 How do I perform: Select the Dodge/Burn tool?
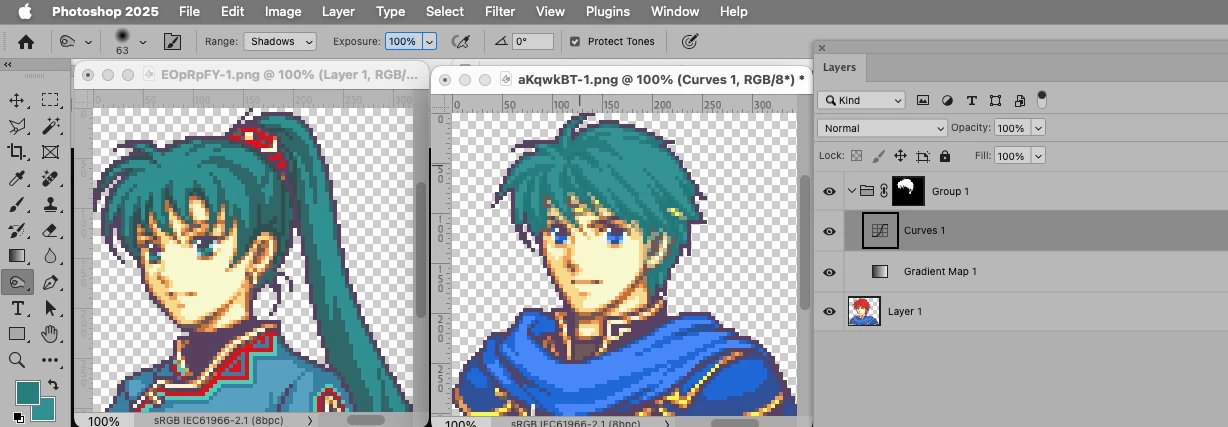[x=17, y=283]
